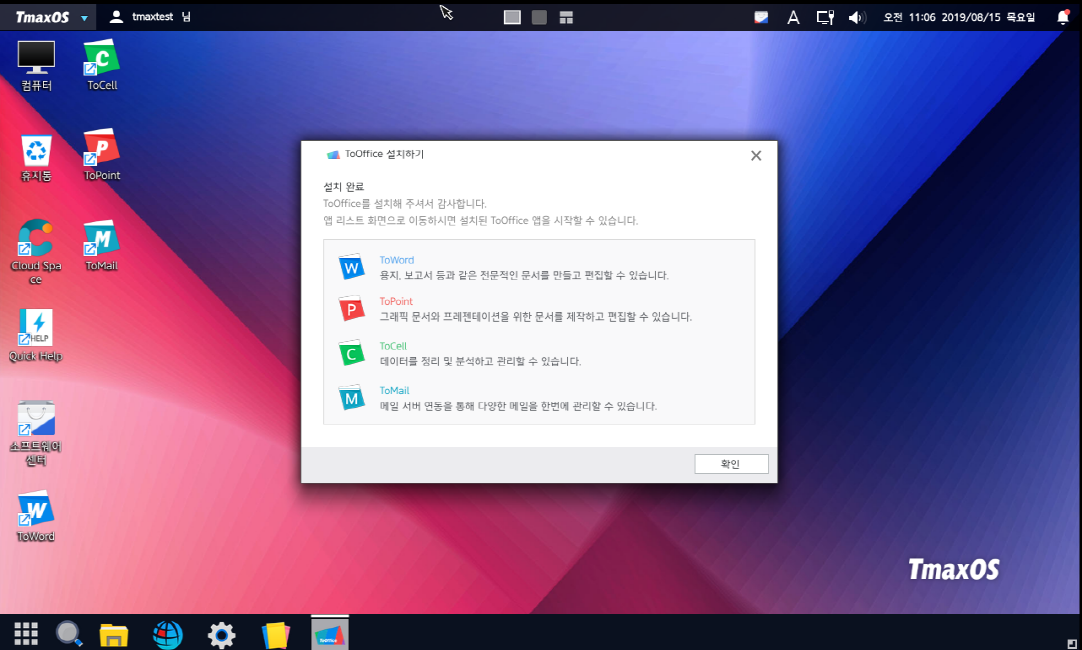This screenshot has width=1082, height=650.
Task: Open the Cloud Space desktop icon
Action: 36,239
